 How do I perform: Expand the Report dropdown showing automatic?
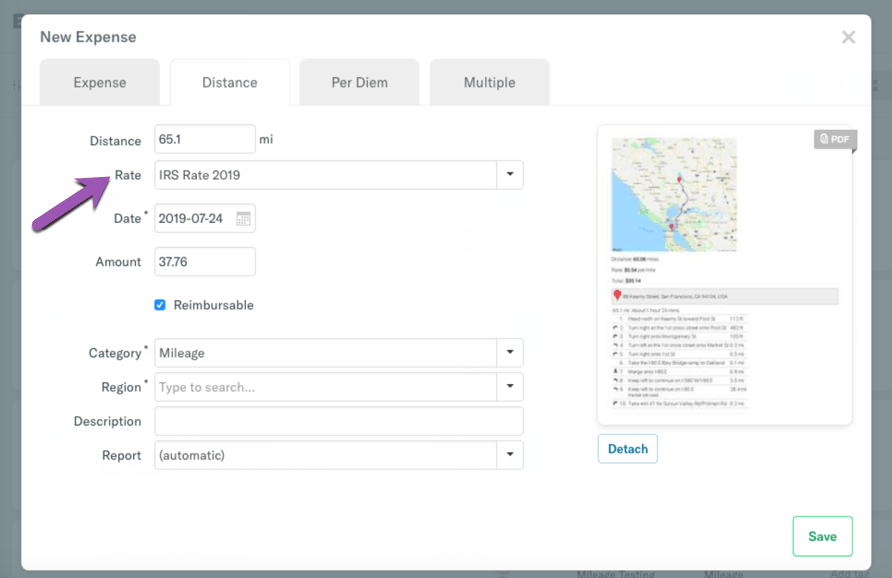click(x=509, y=455)
